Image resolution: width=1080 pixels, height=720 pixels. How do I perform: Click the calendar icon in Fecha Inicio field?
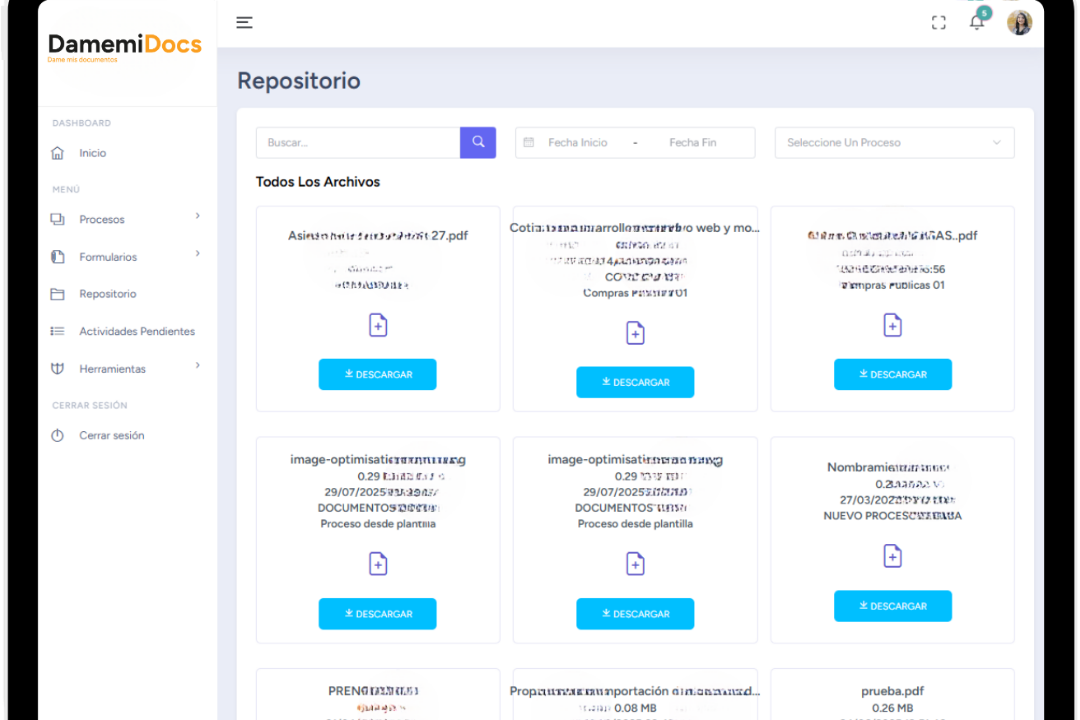tap(529, 142)
